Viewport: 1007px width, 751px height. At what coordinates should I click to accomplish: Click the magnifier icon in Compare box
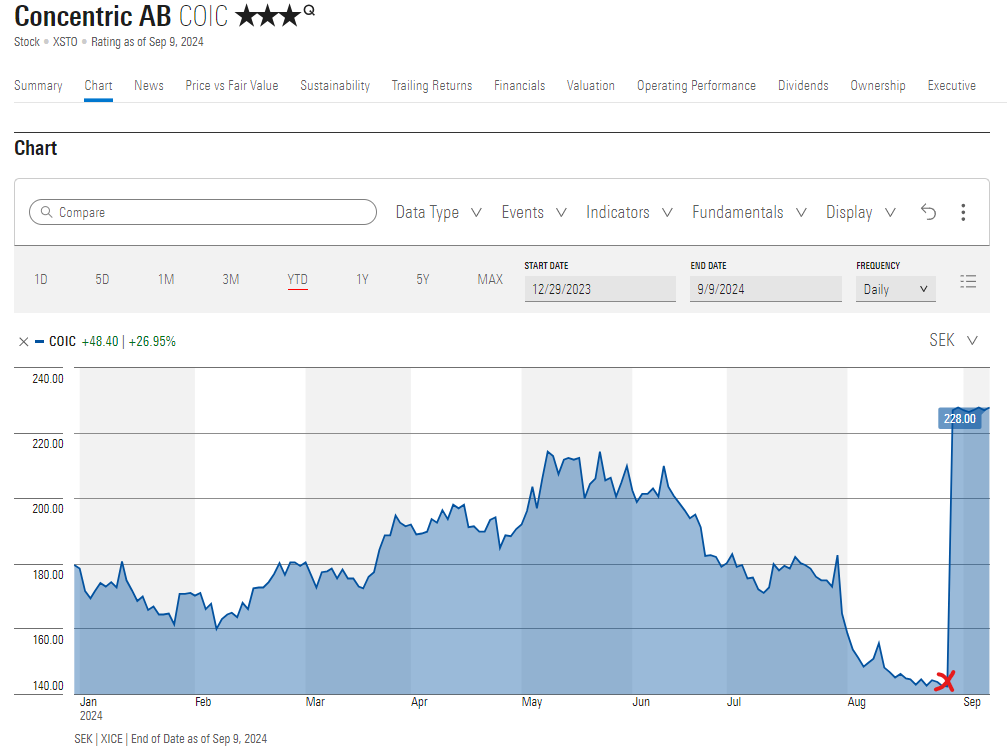(46, 211)
